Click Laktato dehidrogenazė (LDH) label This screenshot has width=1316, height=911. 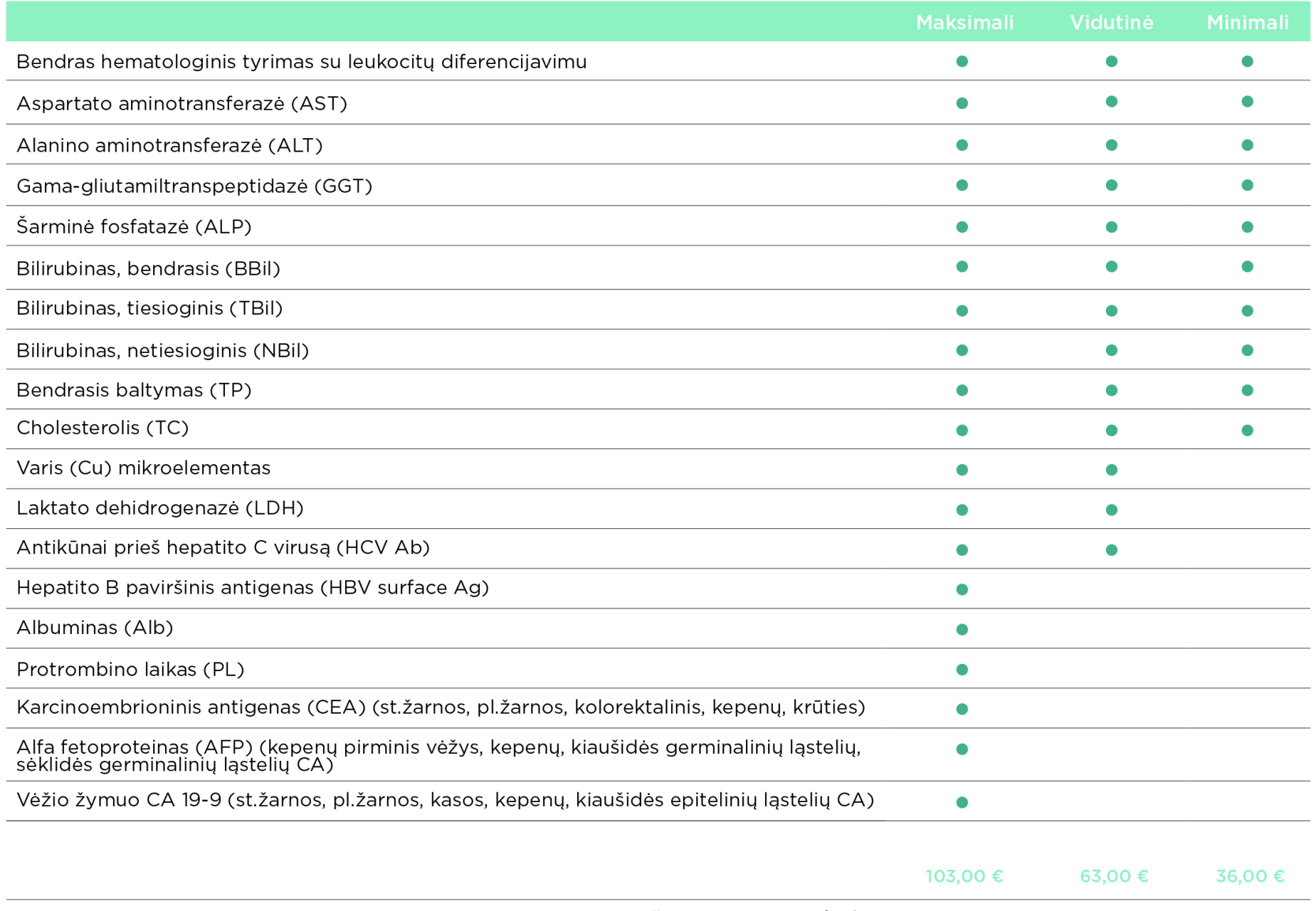160,507
